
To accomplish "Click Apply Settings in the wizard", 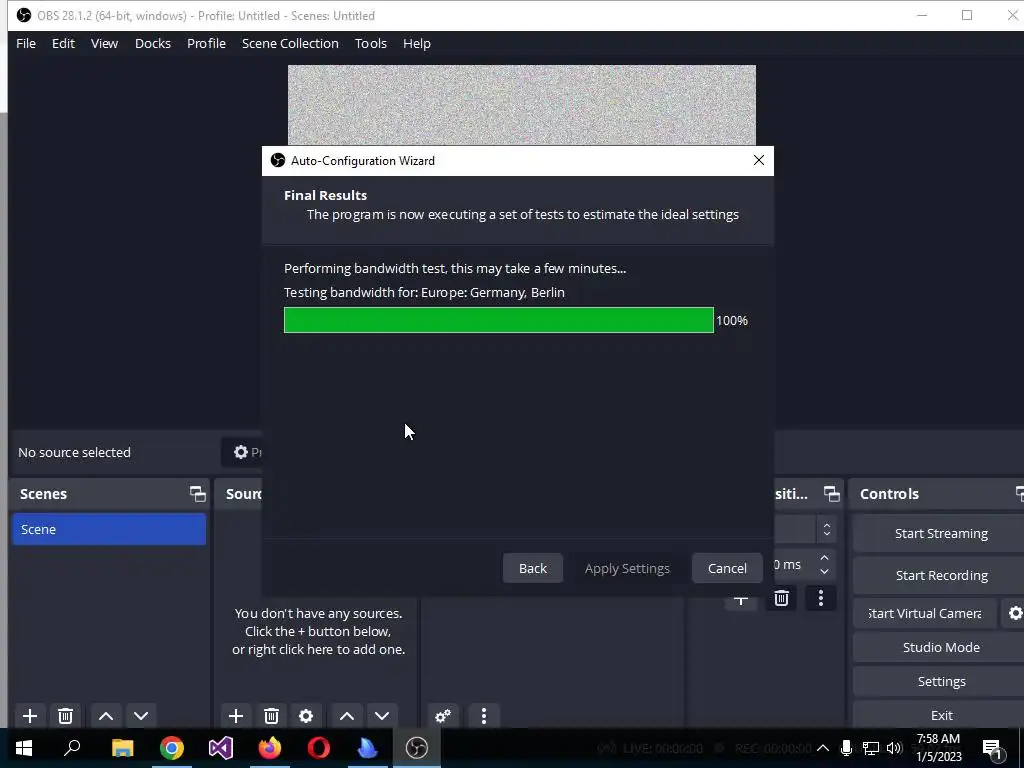I will pyautogui.click(x=627, y=568).
